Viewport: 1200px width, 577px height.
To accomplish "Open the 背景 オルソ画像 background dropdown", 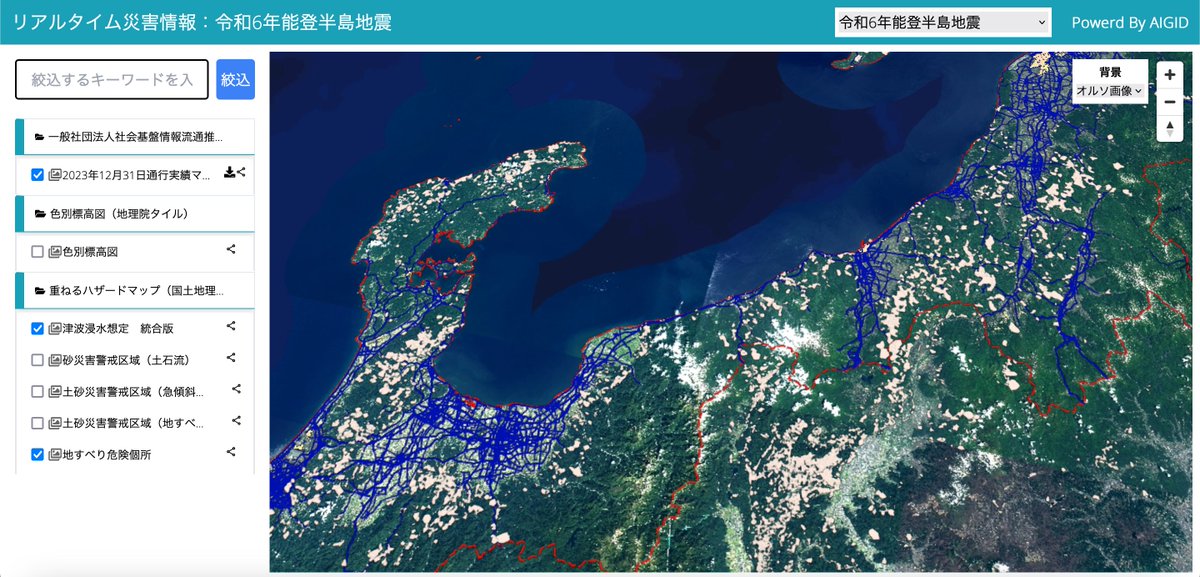I will click(x=1109, y=90).
